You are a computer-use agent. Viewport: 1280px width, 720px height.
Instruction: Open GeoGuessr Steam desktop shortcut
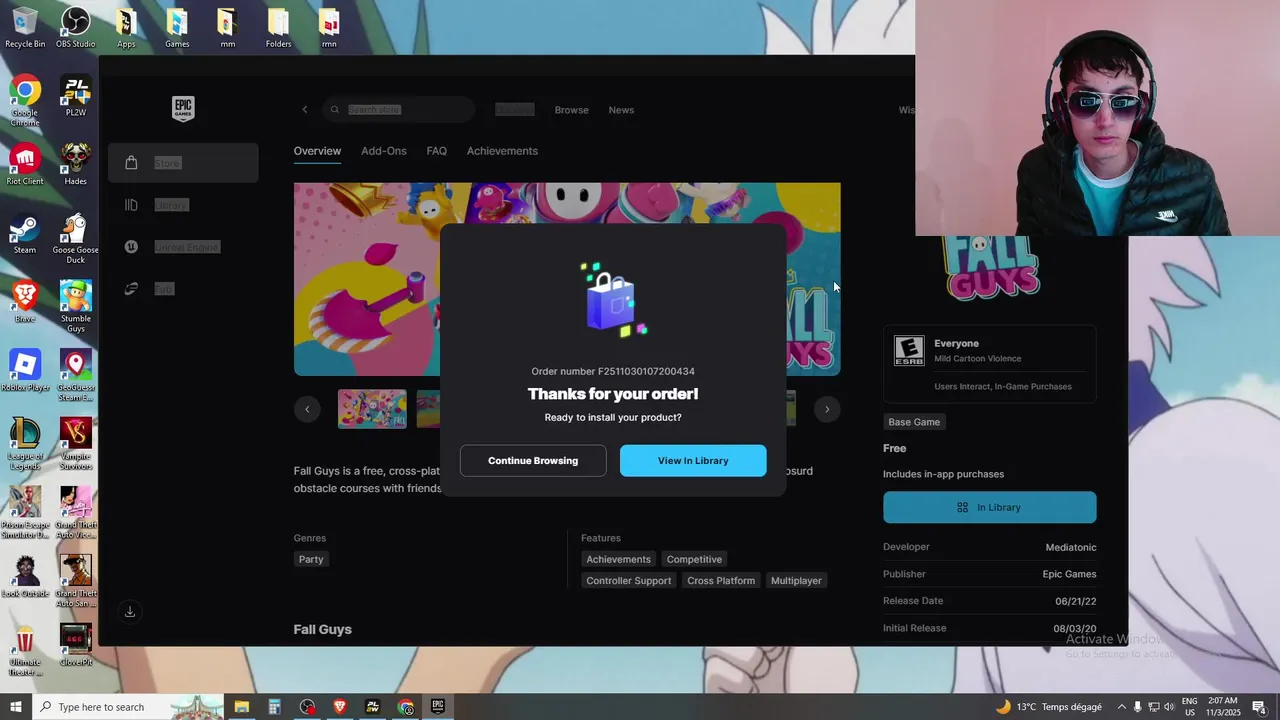pos(76,376)
